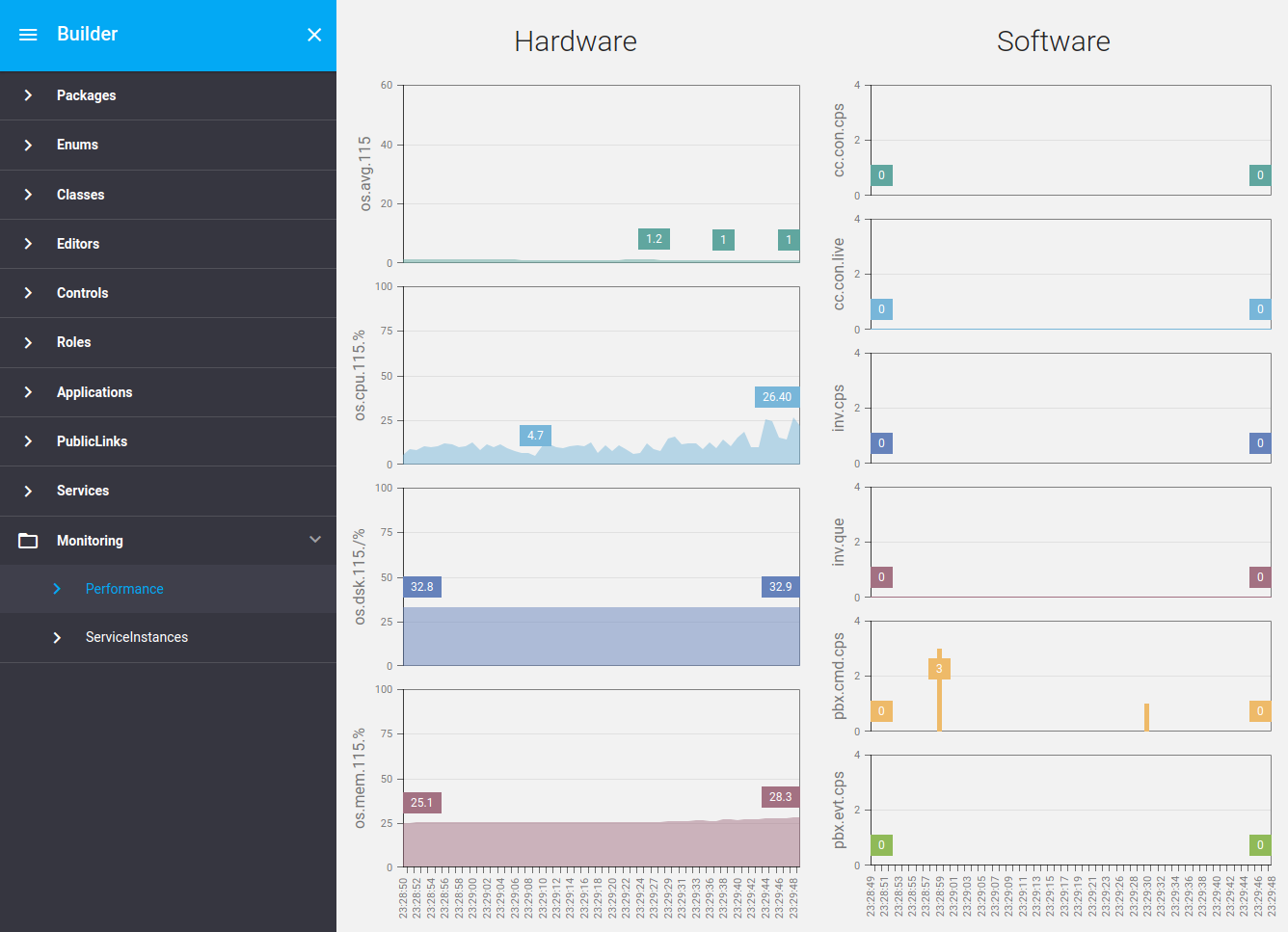
Task: Click the 32.8 label on os.dsk chart
Action: (422, 587)
